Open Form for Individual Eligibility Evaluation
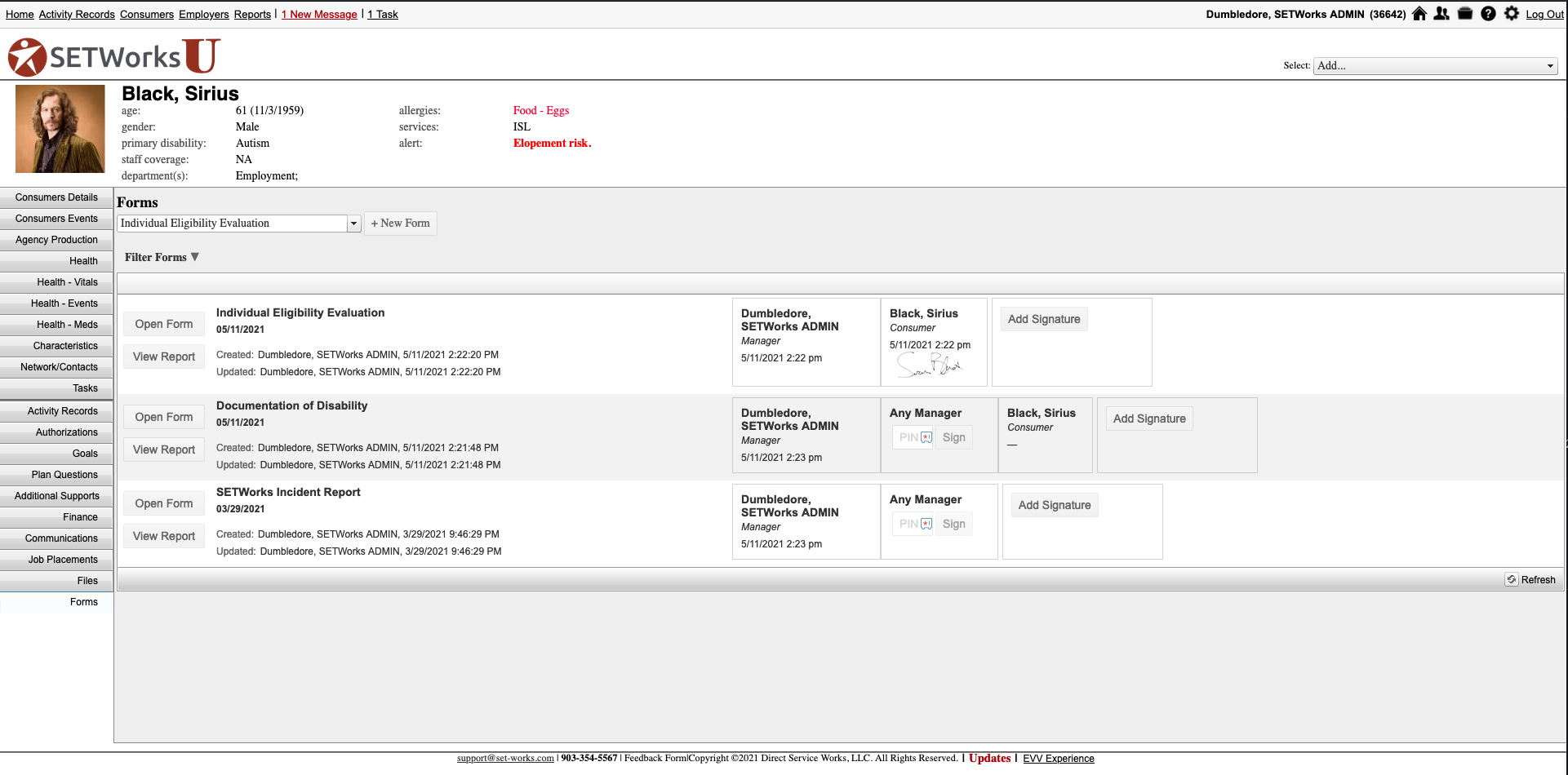 pos(164,324)
